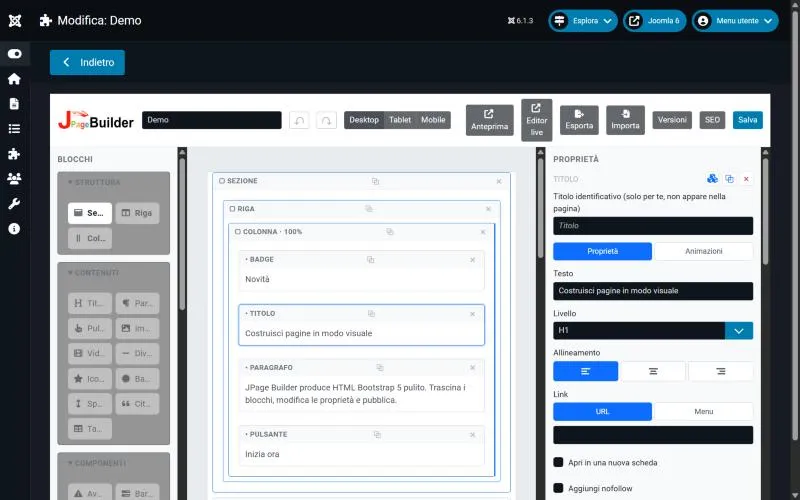Click the Testo input field
Viewport: 800px width, 500px height.
tap(653, 291)
